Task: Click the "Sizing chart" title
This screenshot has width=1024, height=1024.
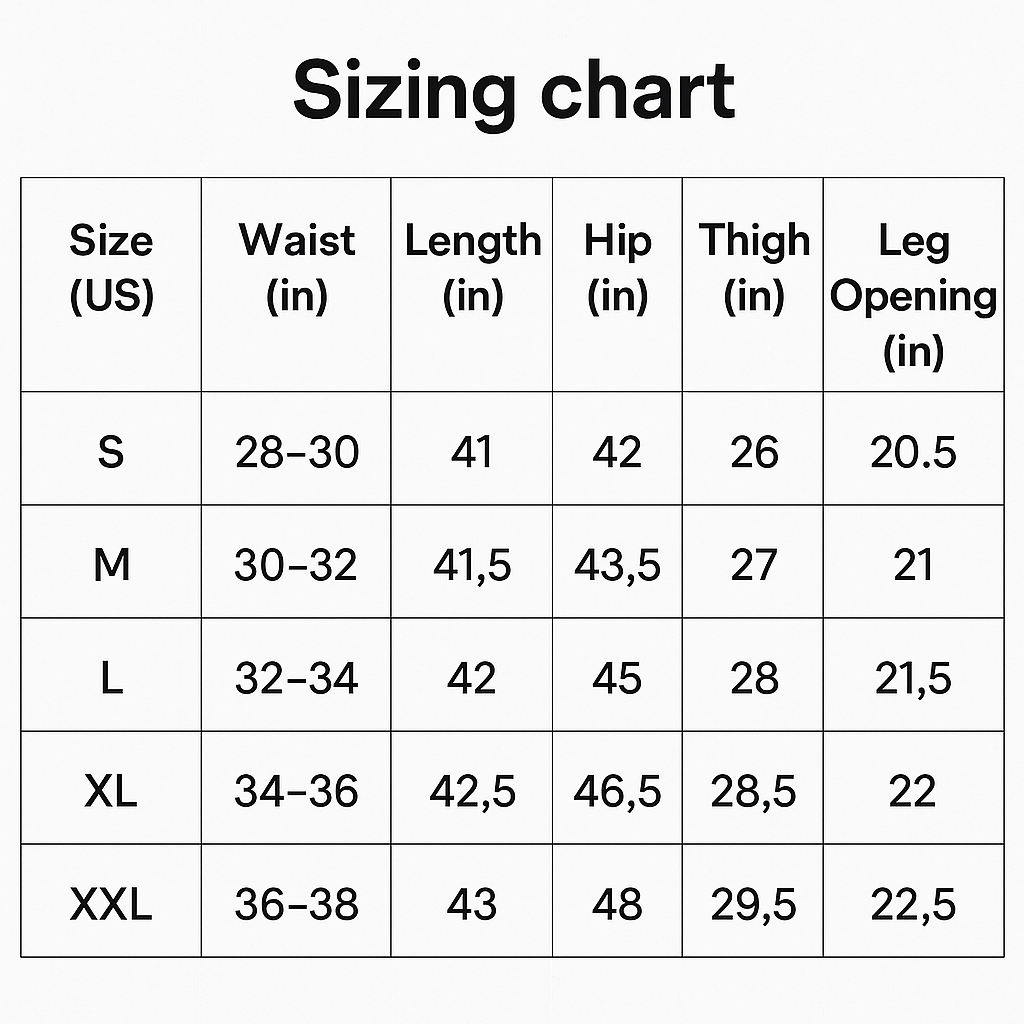Action: tap(513, 92)
